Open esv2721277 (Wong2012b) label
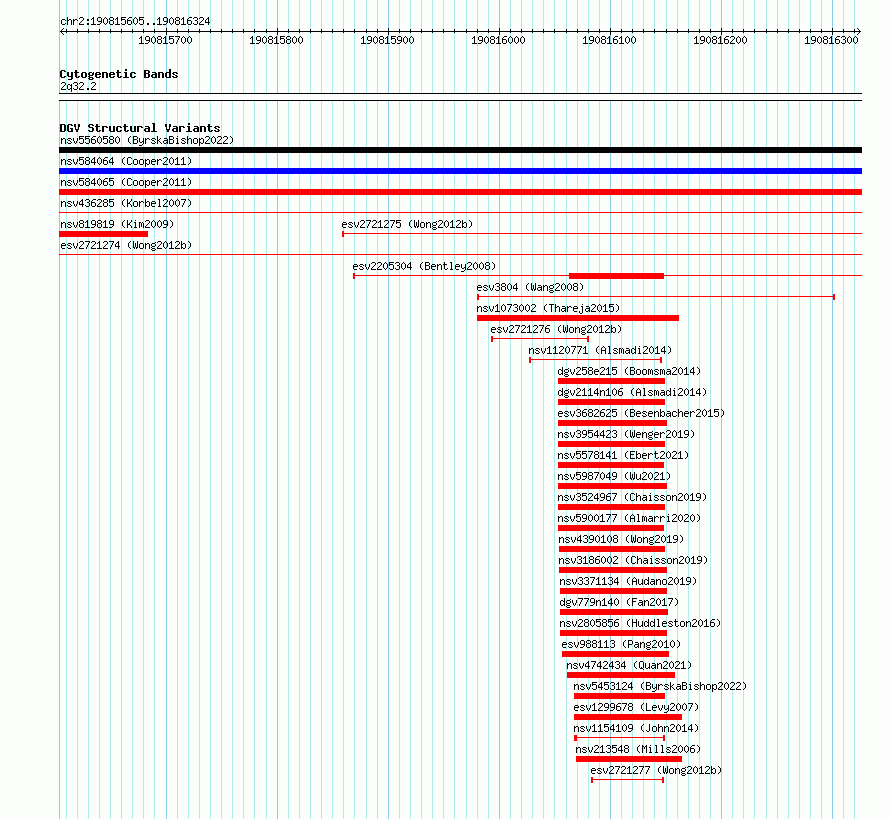The height and width of the screenshot is (819, 890). pos(656,770)
